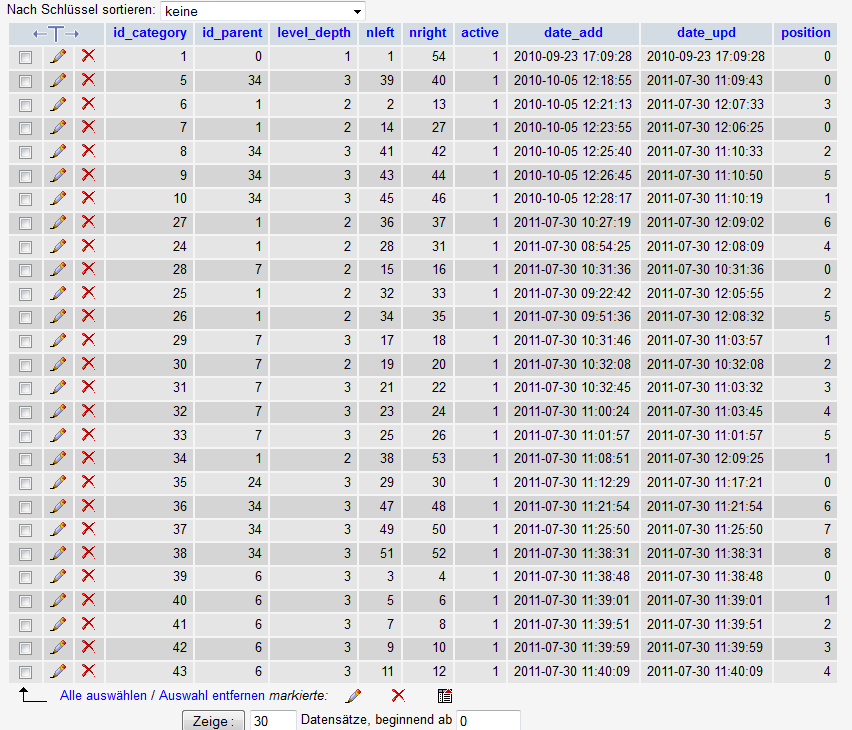Screen dimensions: 852x730
Task: Select date_add cell '2011-07-30 11:12:29'
Action: coord(573,483)
